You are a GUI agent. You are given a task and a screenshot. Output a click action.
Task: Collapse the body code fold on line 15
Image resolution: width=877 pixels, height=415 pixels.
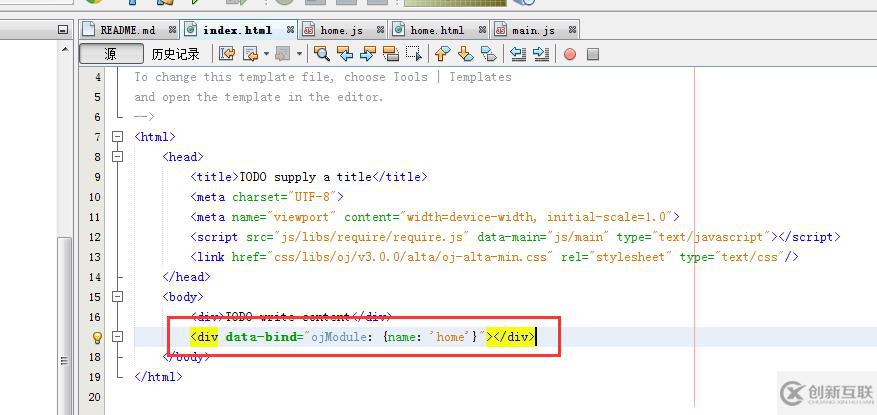click(117, 297)
